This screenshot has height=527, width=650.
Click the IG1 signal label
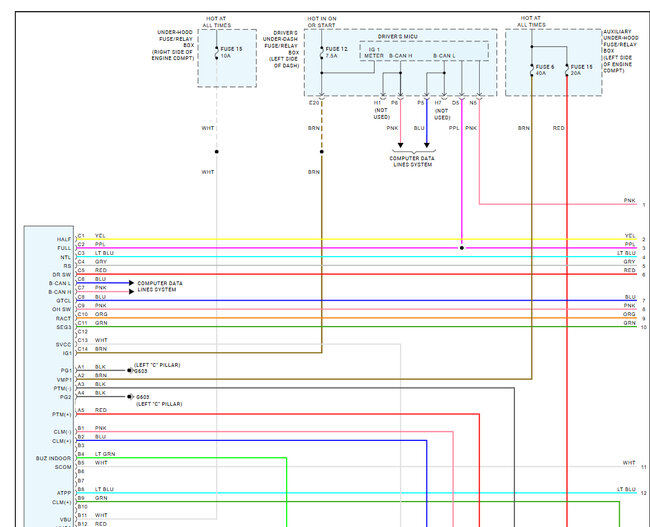coord(67,353)
